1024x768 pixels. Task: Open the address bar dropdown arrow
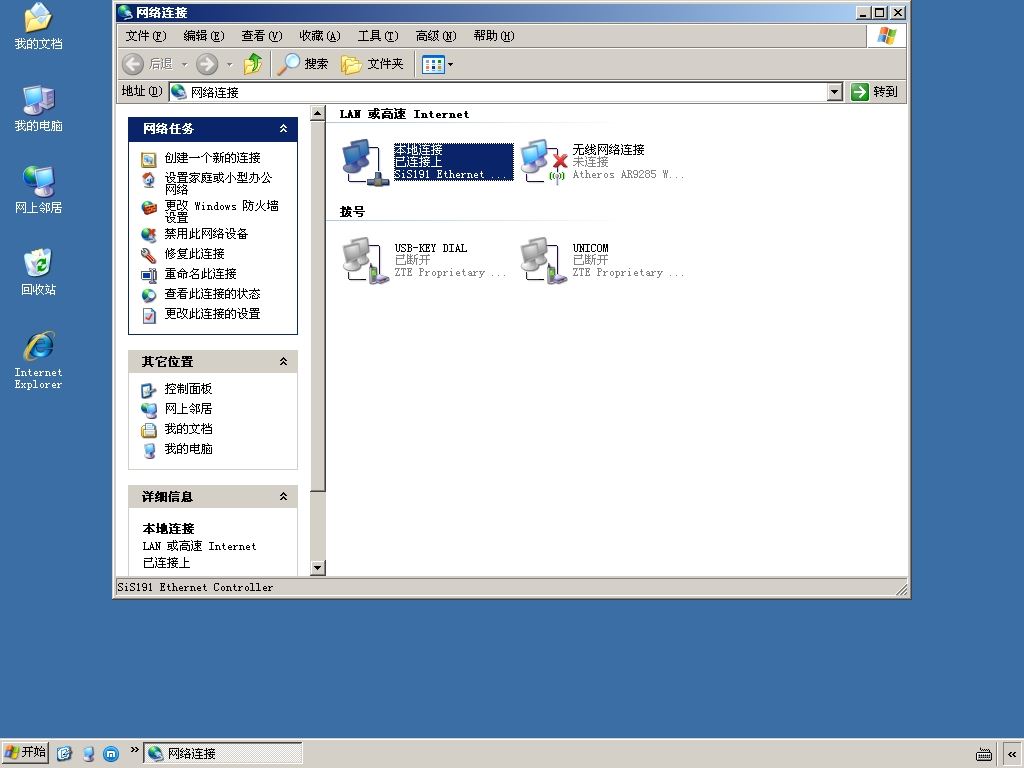pyautogui.click(x=835, y=92)
